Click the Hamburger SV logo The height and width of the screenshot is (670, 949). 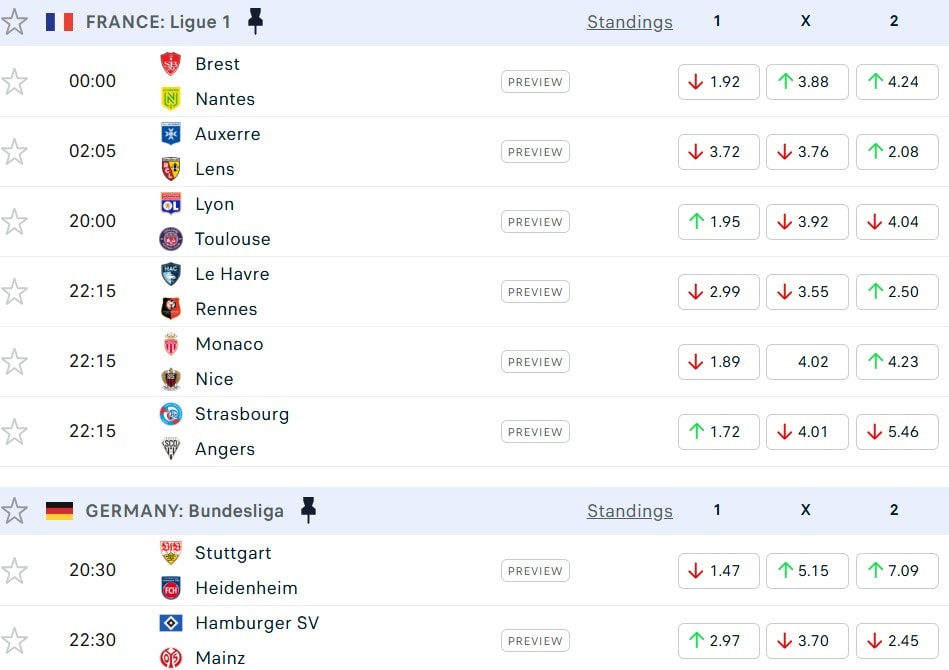tap(171, 623)
